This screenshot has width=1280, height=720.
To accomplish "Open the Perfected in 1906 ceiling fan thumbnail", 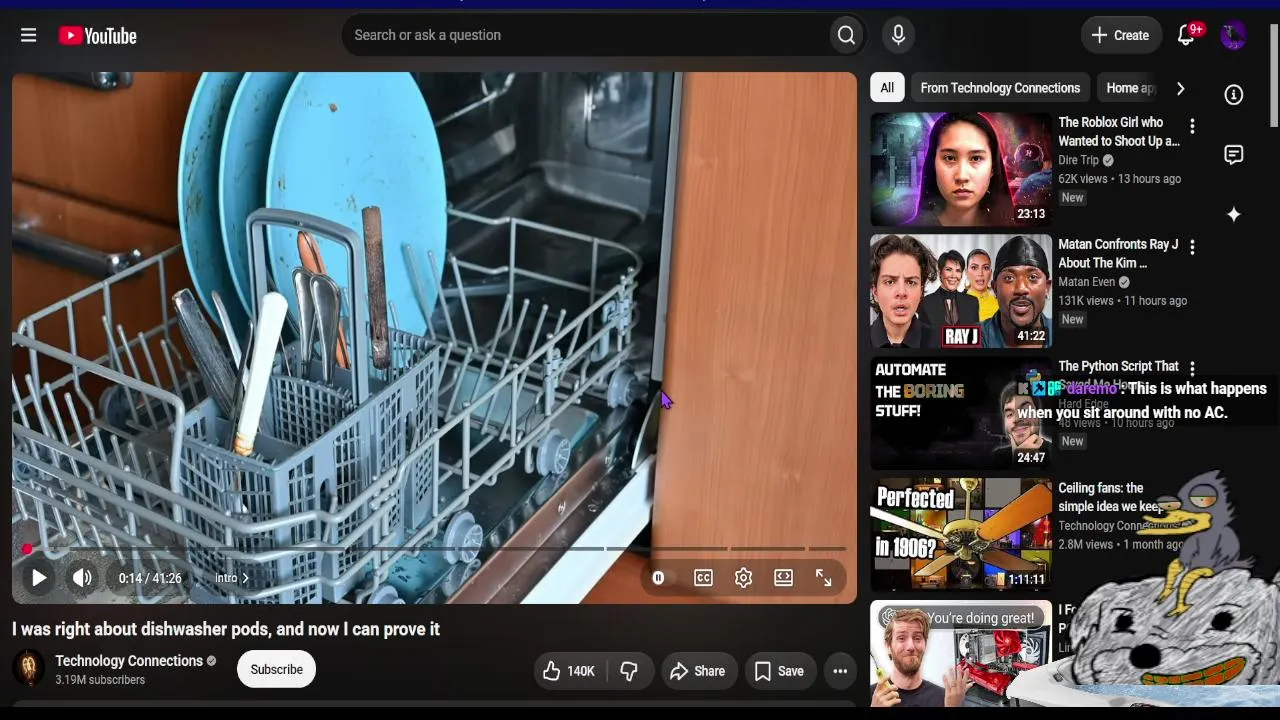I will click(x=961, y=535).
